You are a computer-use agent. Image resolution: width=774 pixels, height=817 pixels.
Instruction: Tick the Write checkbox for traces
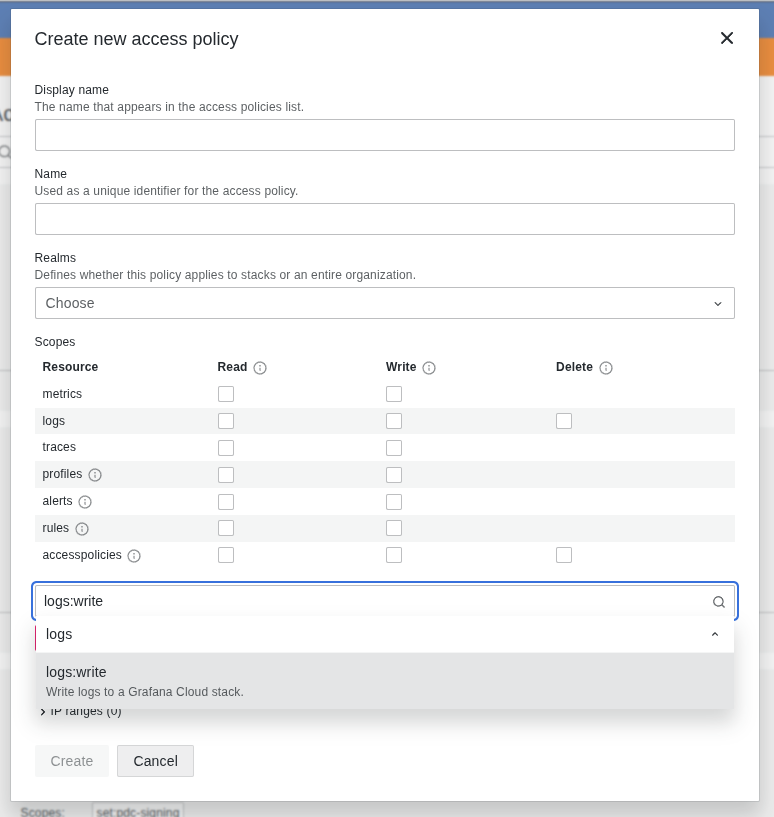(x=394, y=448)
